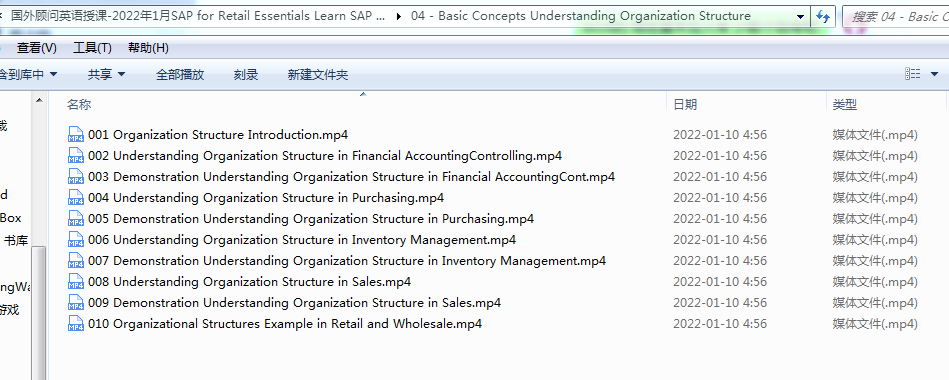Open the 帮助(H) menu
This screenshot has width=949, height=380.
(148, 48)
